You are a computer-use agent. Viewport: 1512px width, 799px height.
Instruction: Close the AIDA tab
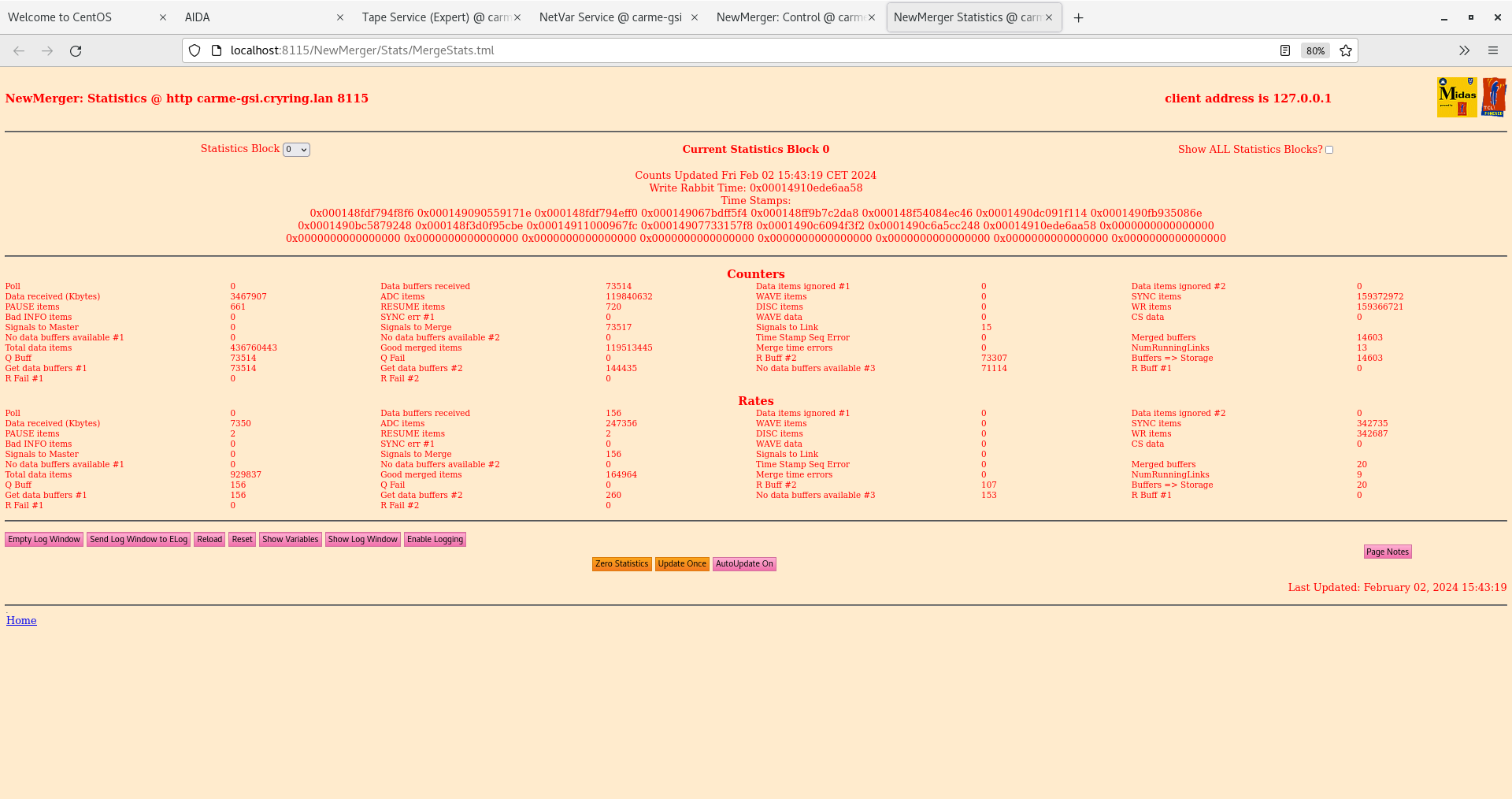tap(340, 17)
